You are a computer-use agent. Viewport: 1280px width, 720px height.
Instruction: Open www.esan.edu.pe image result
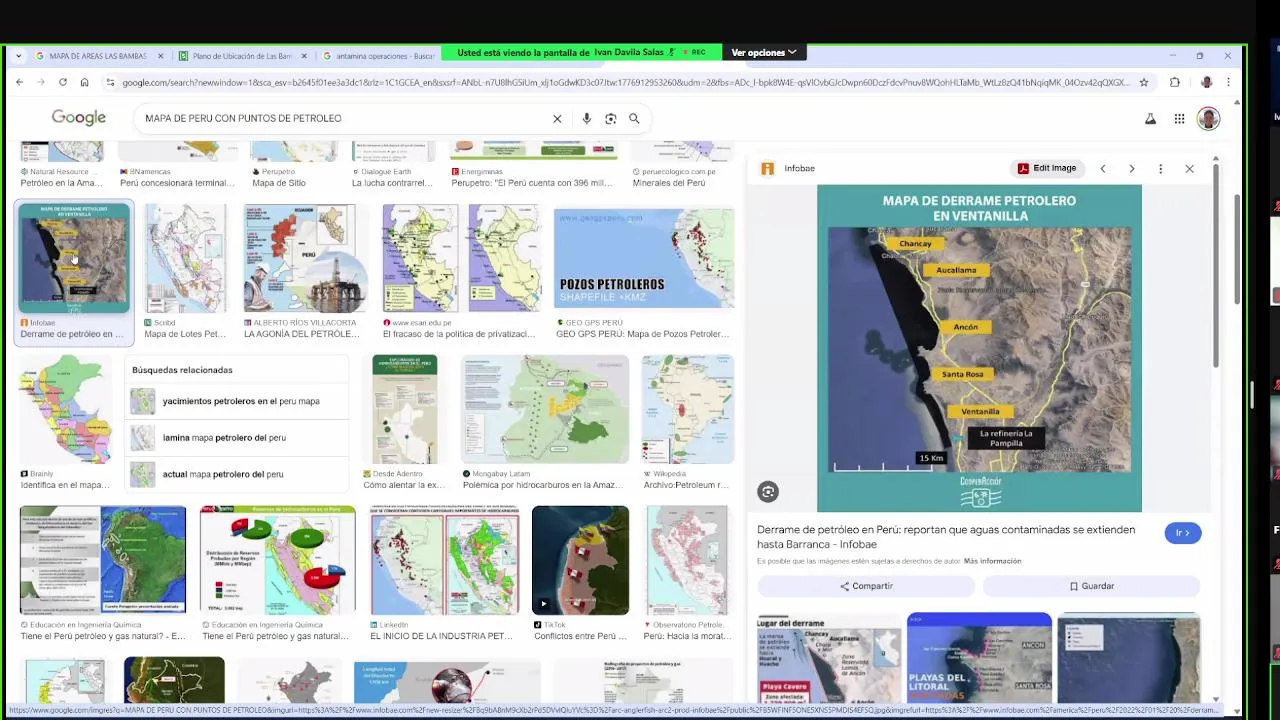click(462, 259)
